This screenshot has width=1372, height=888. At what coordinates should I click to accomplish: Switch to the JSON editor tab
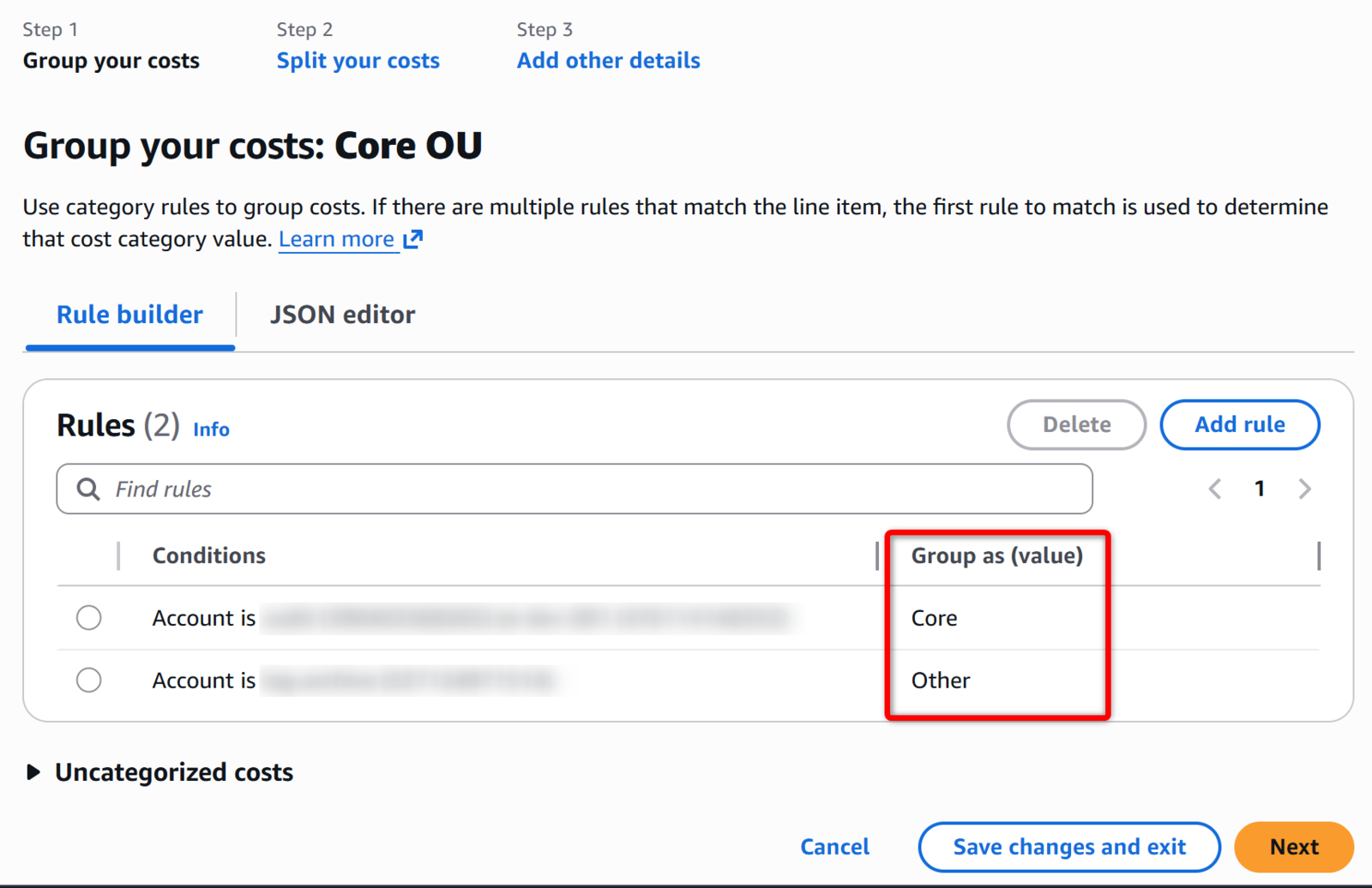[342, 315]
